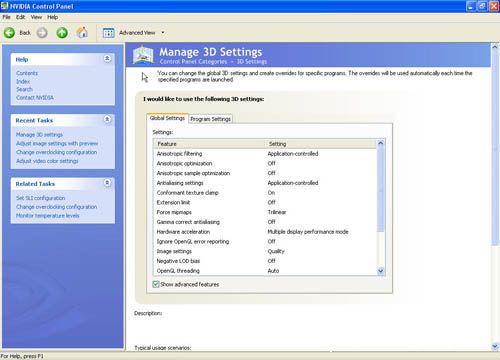
Task: Click the Back label in the toolbar
Action: [25, 33]
